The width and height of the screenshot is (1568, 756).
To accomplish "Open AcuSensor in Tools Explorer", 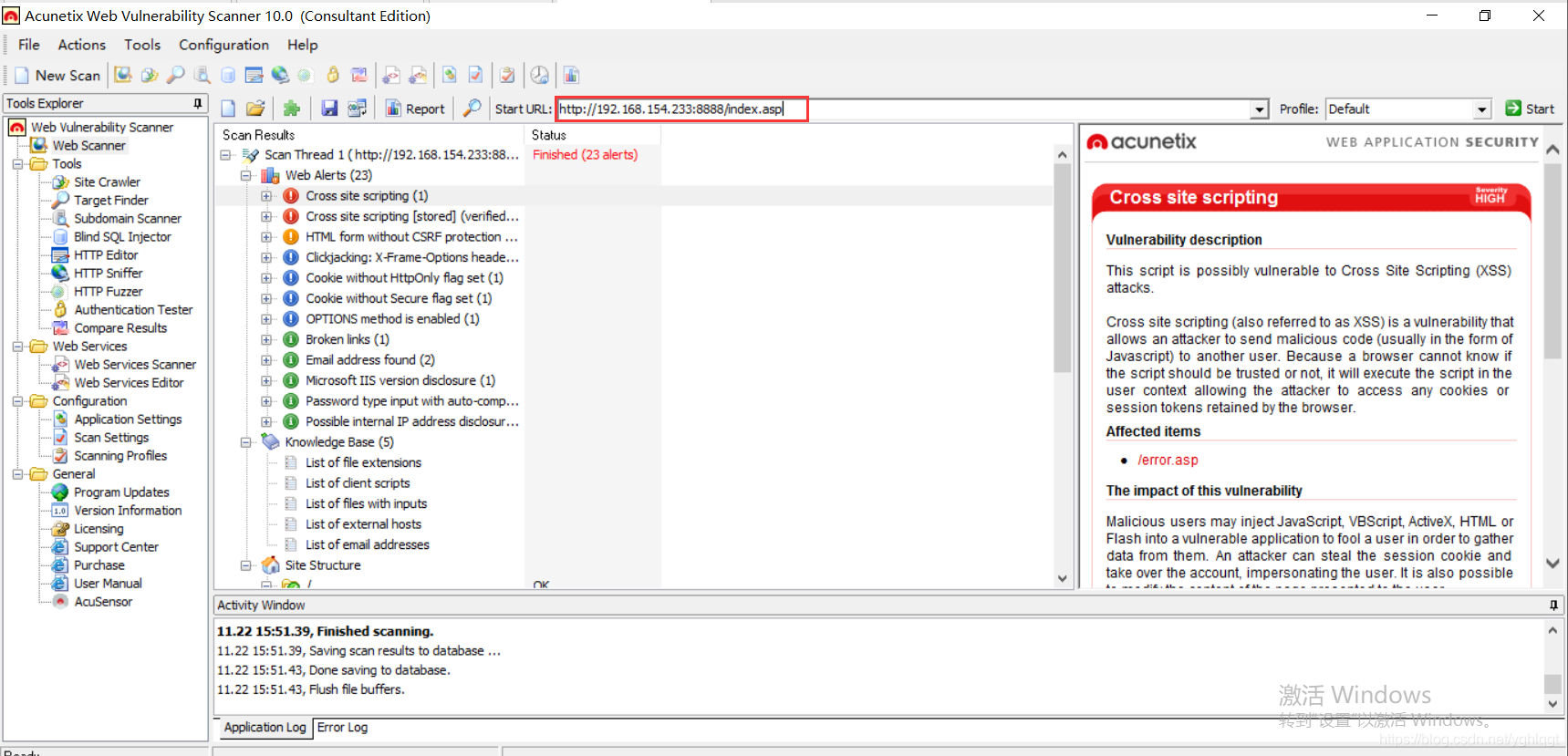I will [103, 602].
